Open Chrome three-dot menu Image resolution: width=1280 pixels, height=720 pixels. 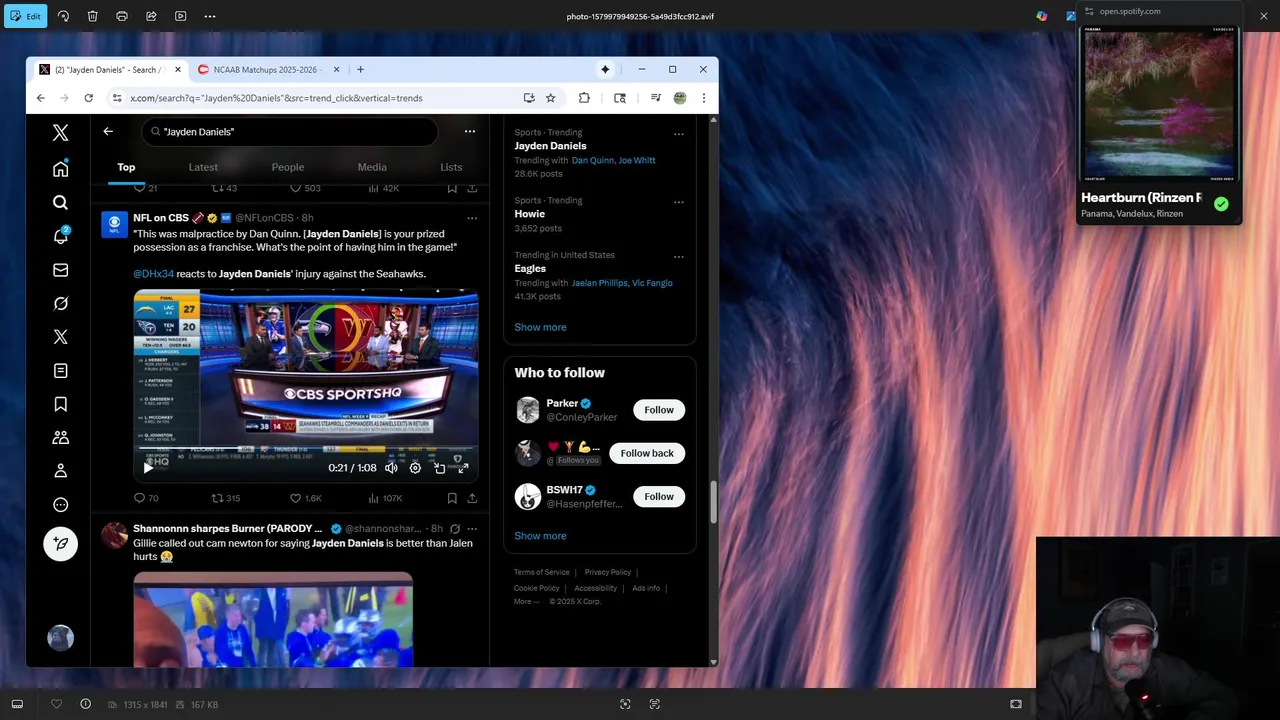[703, 98]
